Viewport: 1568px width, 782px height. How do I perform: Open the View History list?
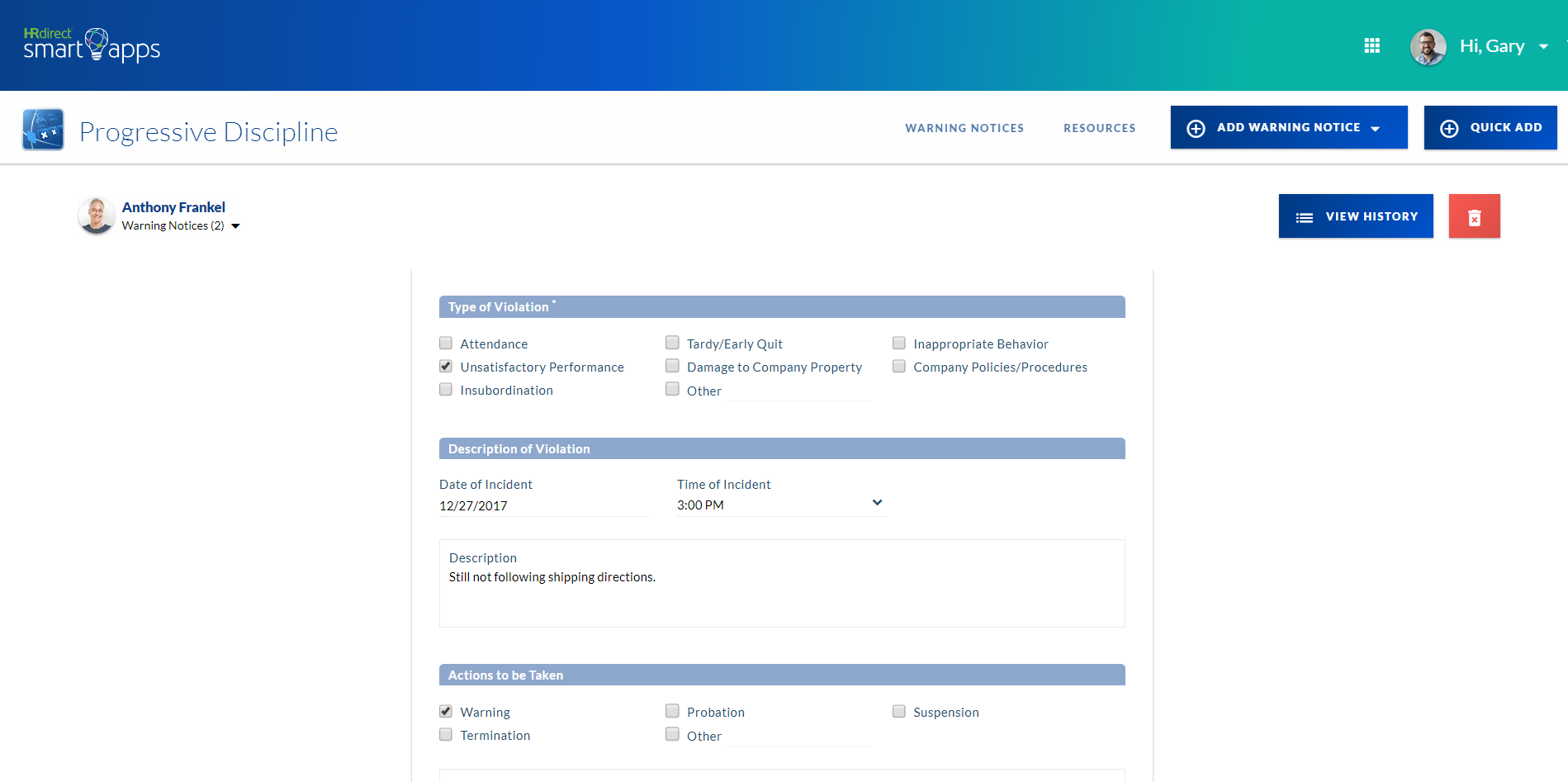(x=1355, y=216)
